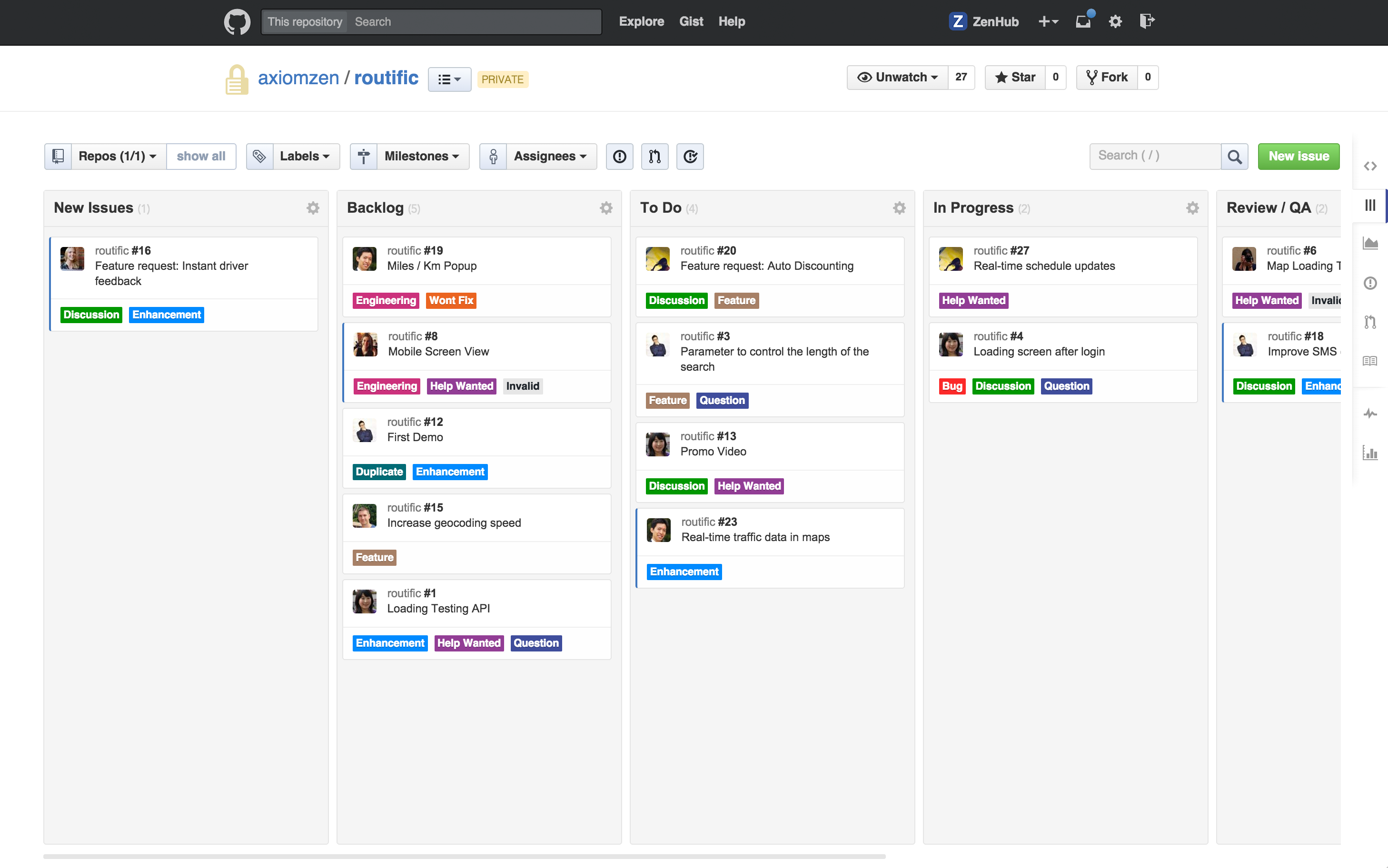Toggle the Unwatch repository button
The image size is (1388, 868).
coord(897,77)
